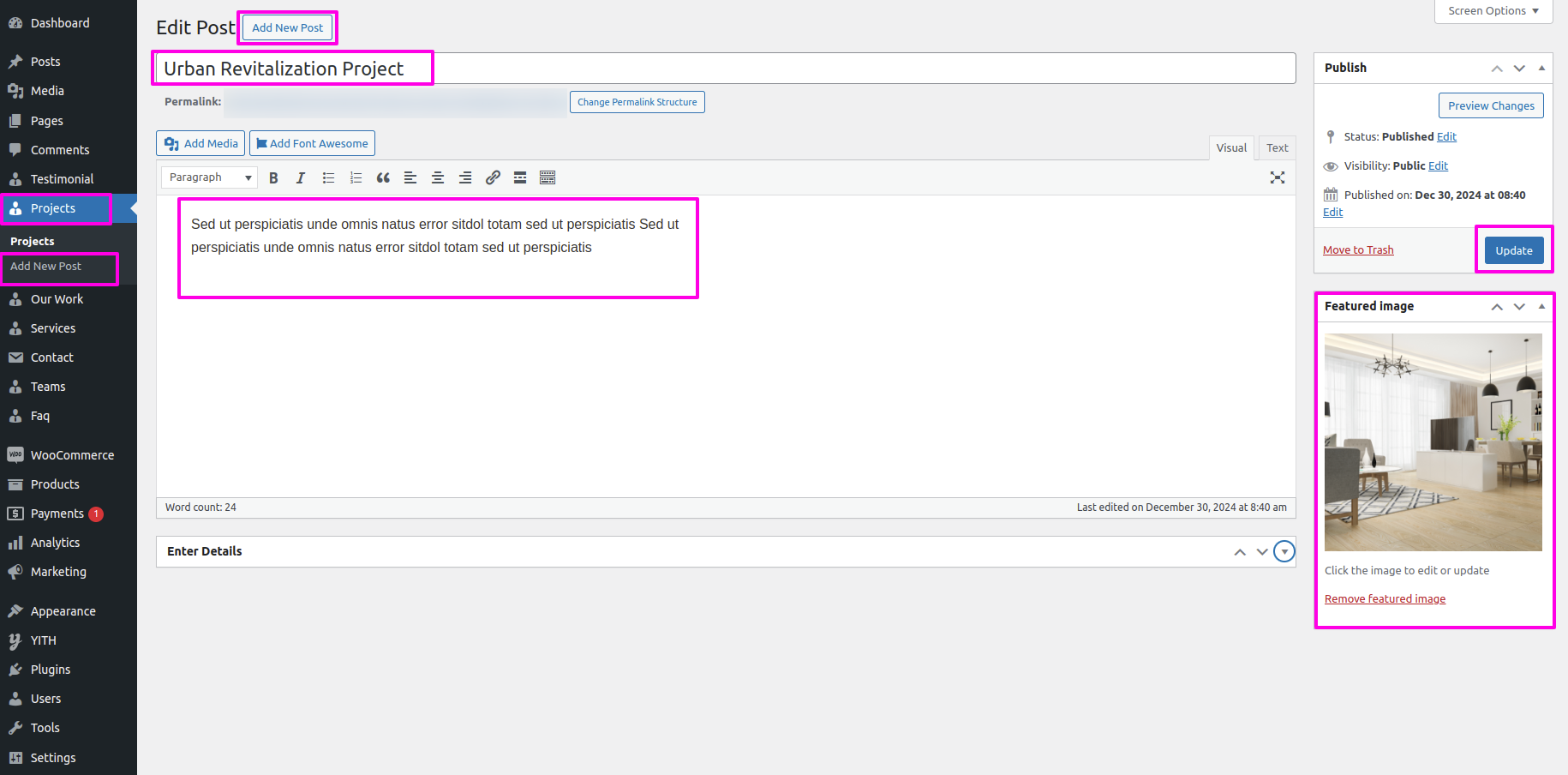Screen dimensions: 1568x775
Task: Open the Paragraph format dropdown
Action: pyautogui.click(x=209, y=177)
